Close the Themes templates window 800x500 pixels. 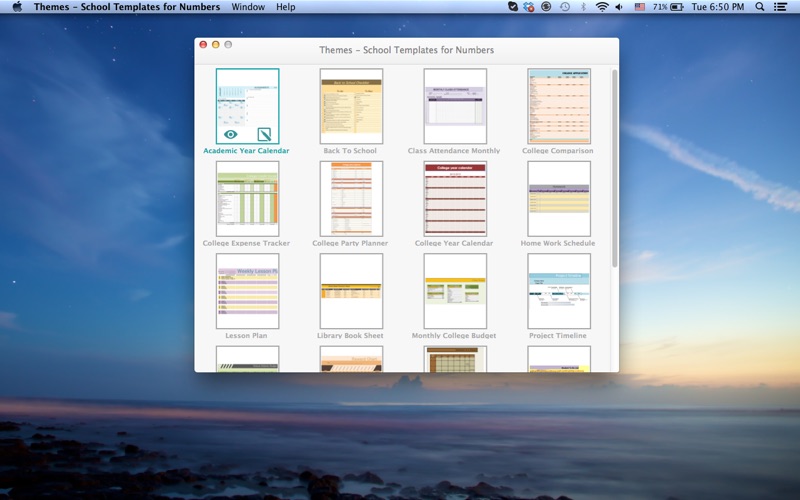tap(203, 44)
